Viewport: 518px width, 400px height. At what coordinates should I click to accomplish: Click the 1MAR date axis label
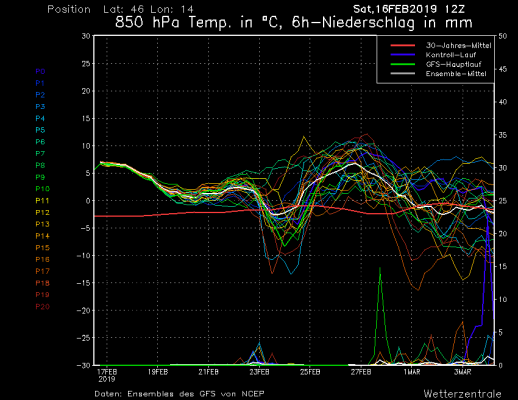pos(412,372)
